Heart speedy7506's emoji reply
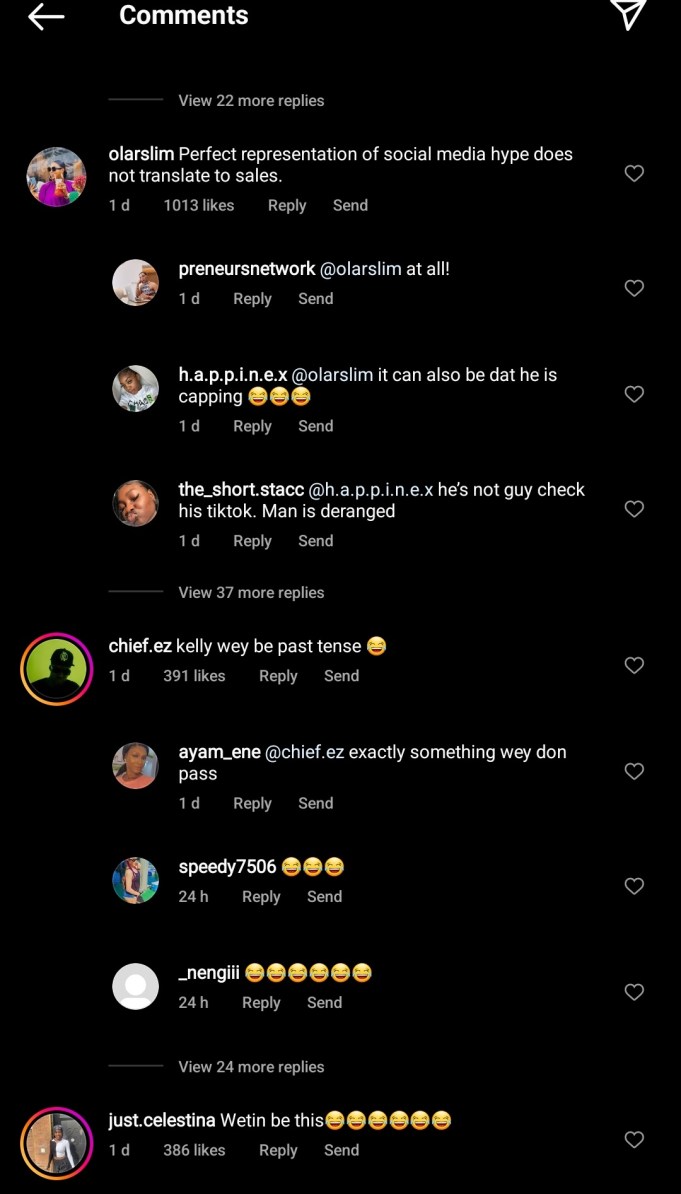The image size is (681, 1194). click(634, 886)
